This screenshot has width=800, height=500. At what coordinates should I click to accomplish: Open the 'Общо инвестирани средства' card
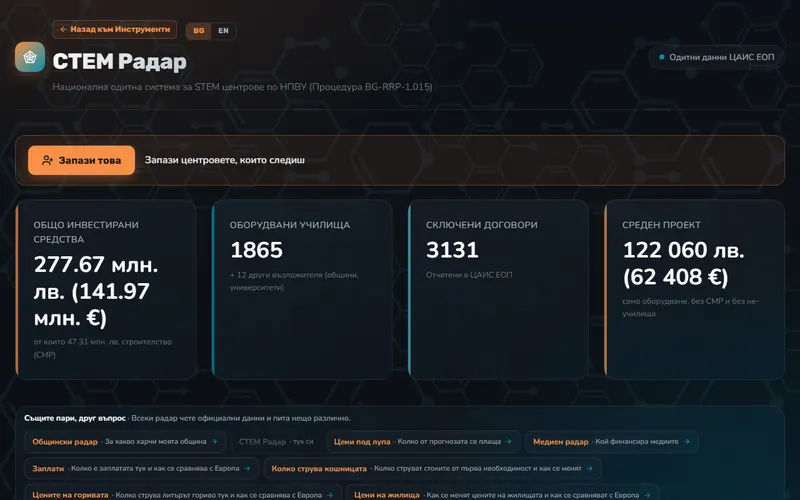[x=106, y=289]
